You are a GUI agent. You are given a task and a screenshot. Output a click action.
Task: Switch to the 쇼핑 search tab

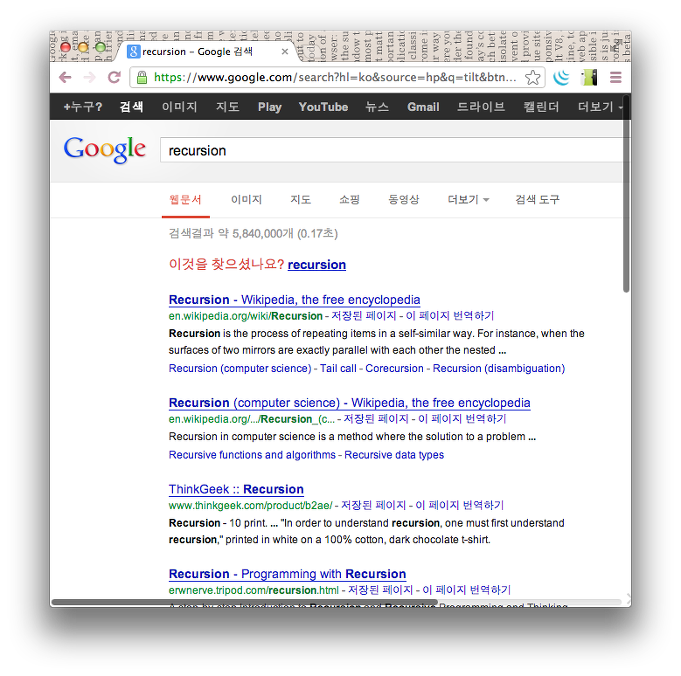[350, 200]
